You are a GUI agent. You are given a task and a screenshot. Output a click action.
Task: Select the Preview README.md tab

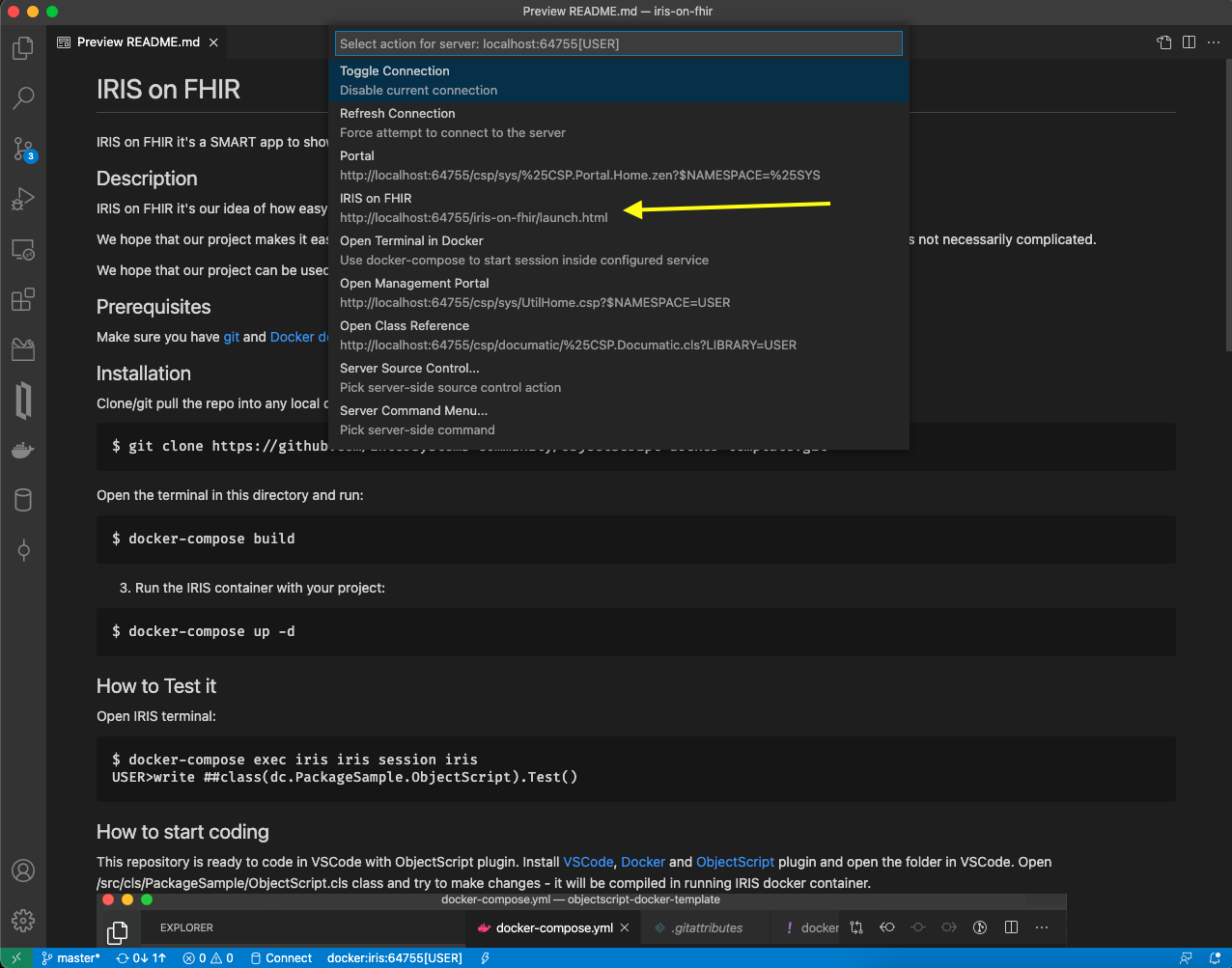[138, 42]
